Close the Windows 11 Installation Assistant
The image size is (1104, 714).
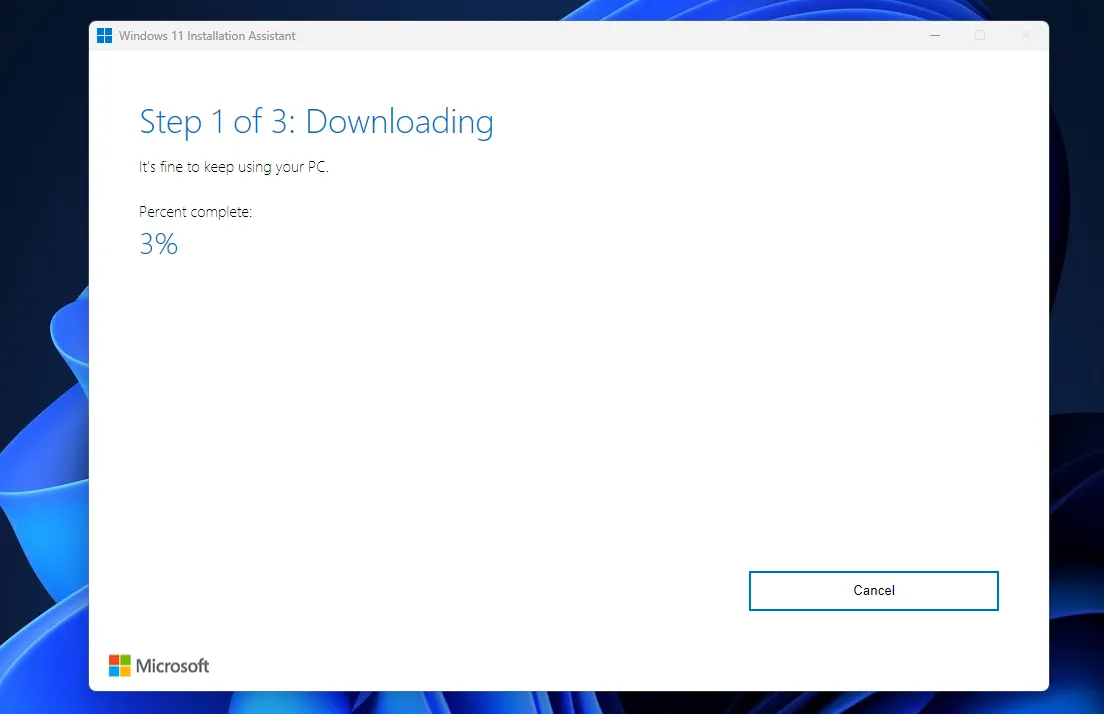click(x=1025, y=36)
